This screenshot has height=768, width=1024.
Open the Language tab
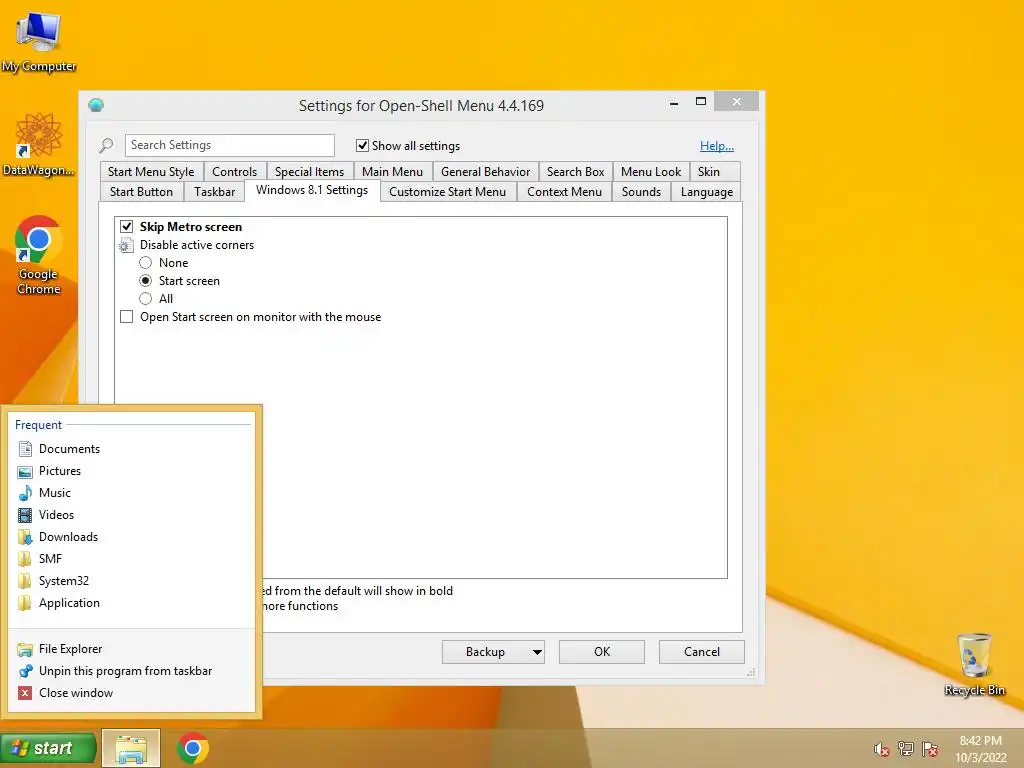(707, 192)
